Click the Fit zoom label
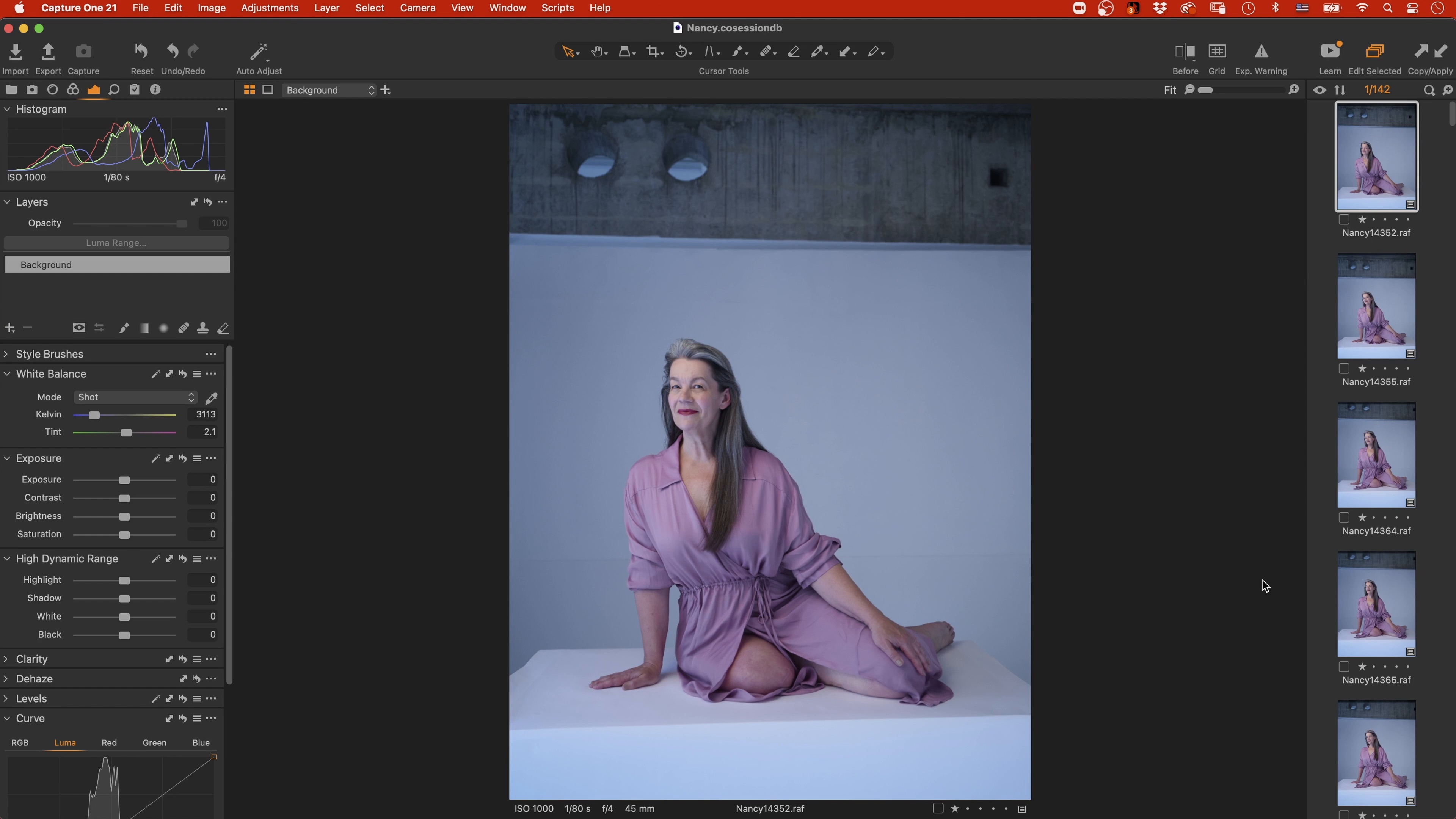 pos(1169,91)
